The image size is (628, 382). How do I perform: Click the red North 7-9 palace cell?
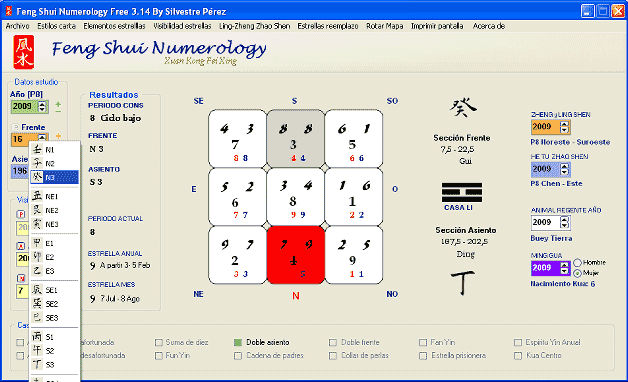click(296, 255)
